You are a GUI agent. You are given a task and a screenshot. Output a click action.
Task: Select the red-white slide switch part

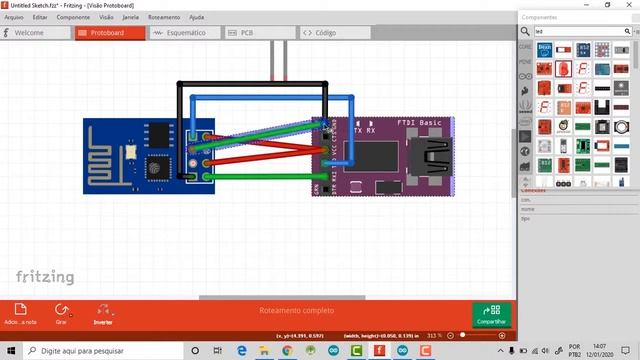point(563,50)
